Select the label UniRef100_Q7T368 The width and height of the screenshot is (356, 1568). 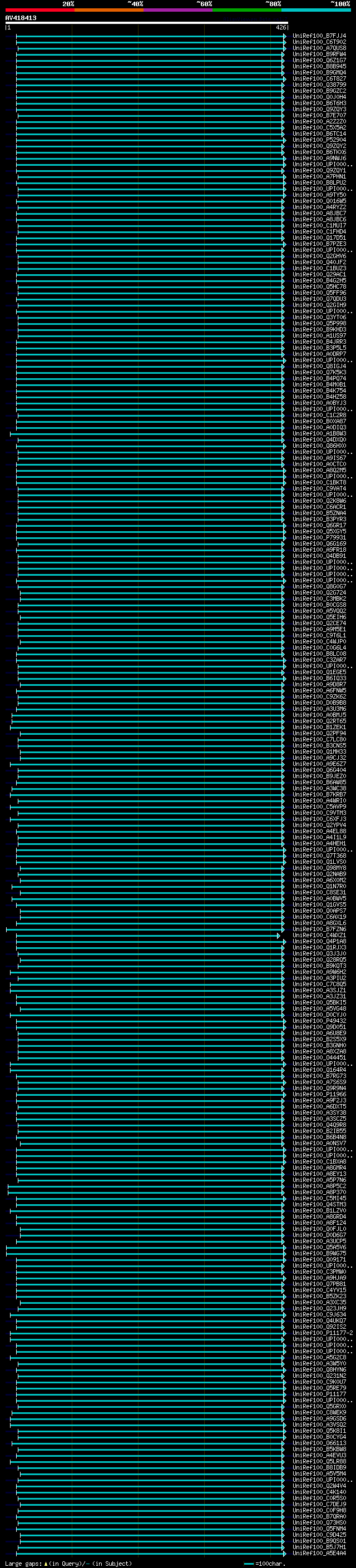pos(319,856)
